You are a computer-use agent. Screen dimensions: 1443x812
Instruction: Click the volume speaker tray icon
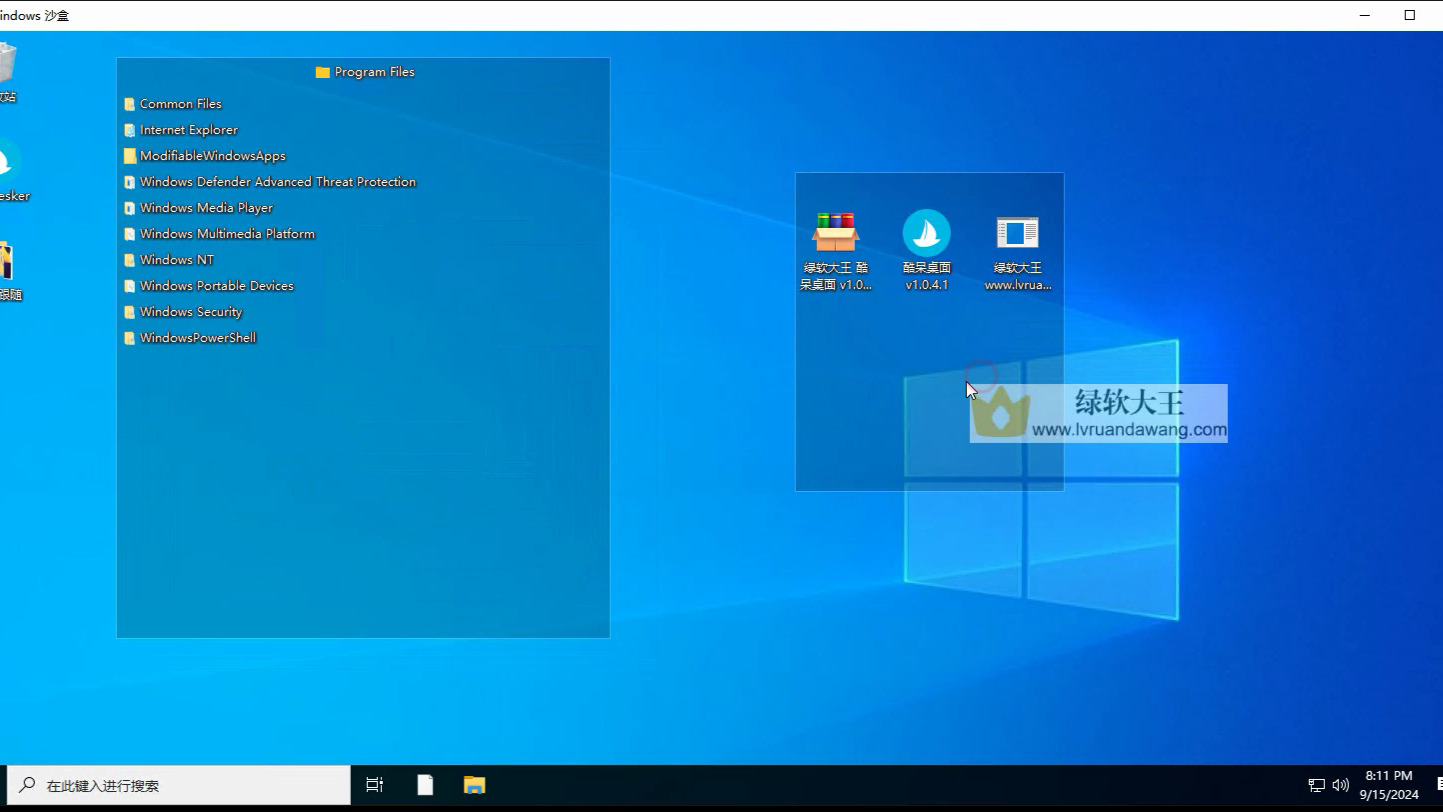tap(1341, 785)
